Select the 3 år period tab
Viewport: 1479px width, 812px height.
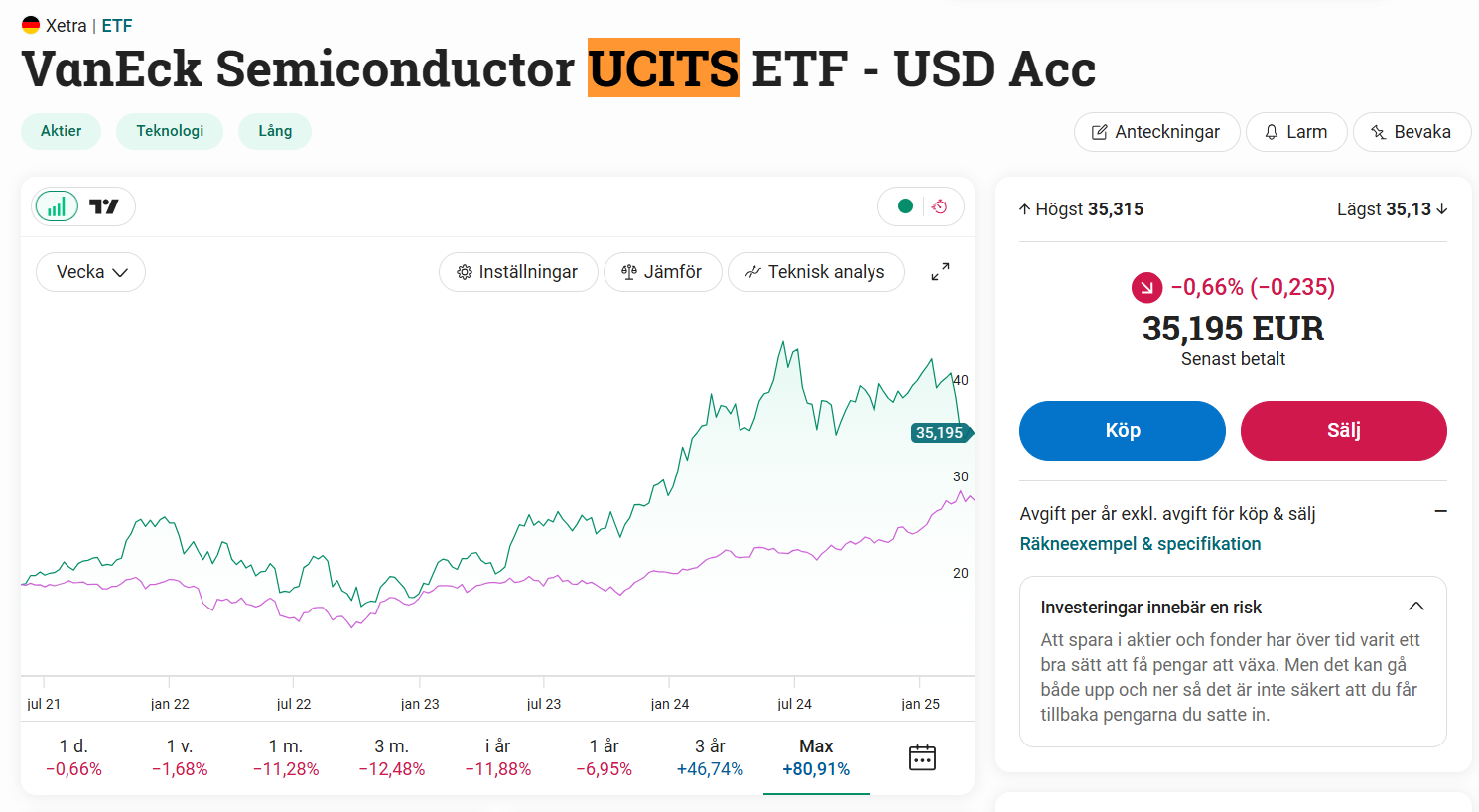click(x=710, y=757)
